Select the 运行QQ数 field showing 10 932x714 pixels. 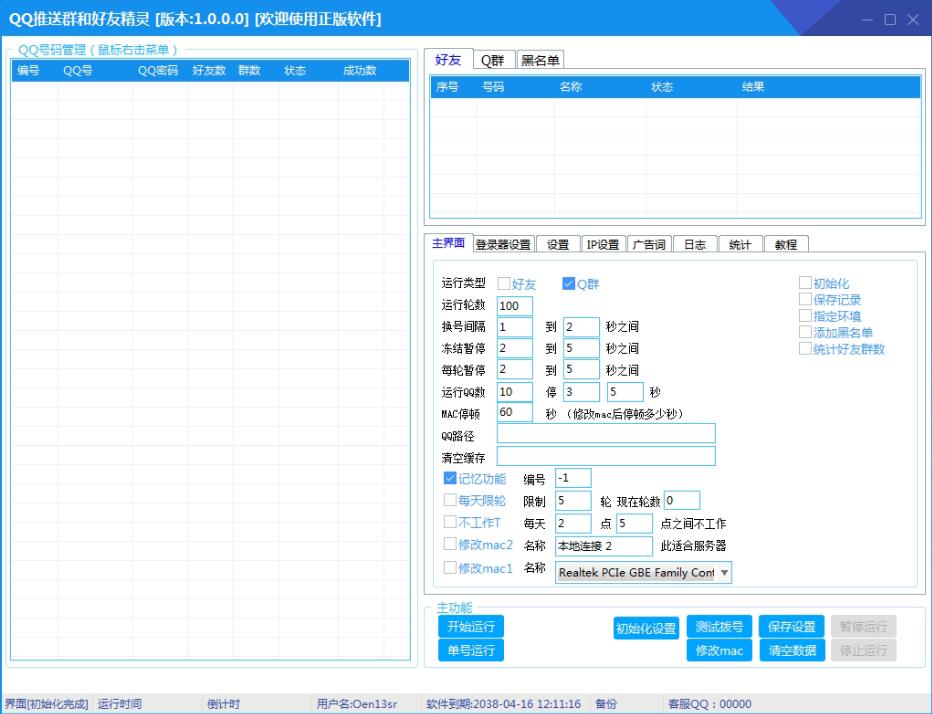(515, 392)
